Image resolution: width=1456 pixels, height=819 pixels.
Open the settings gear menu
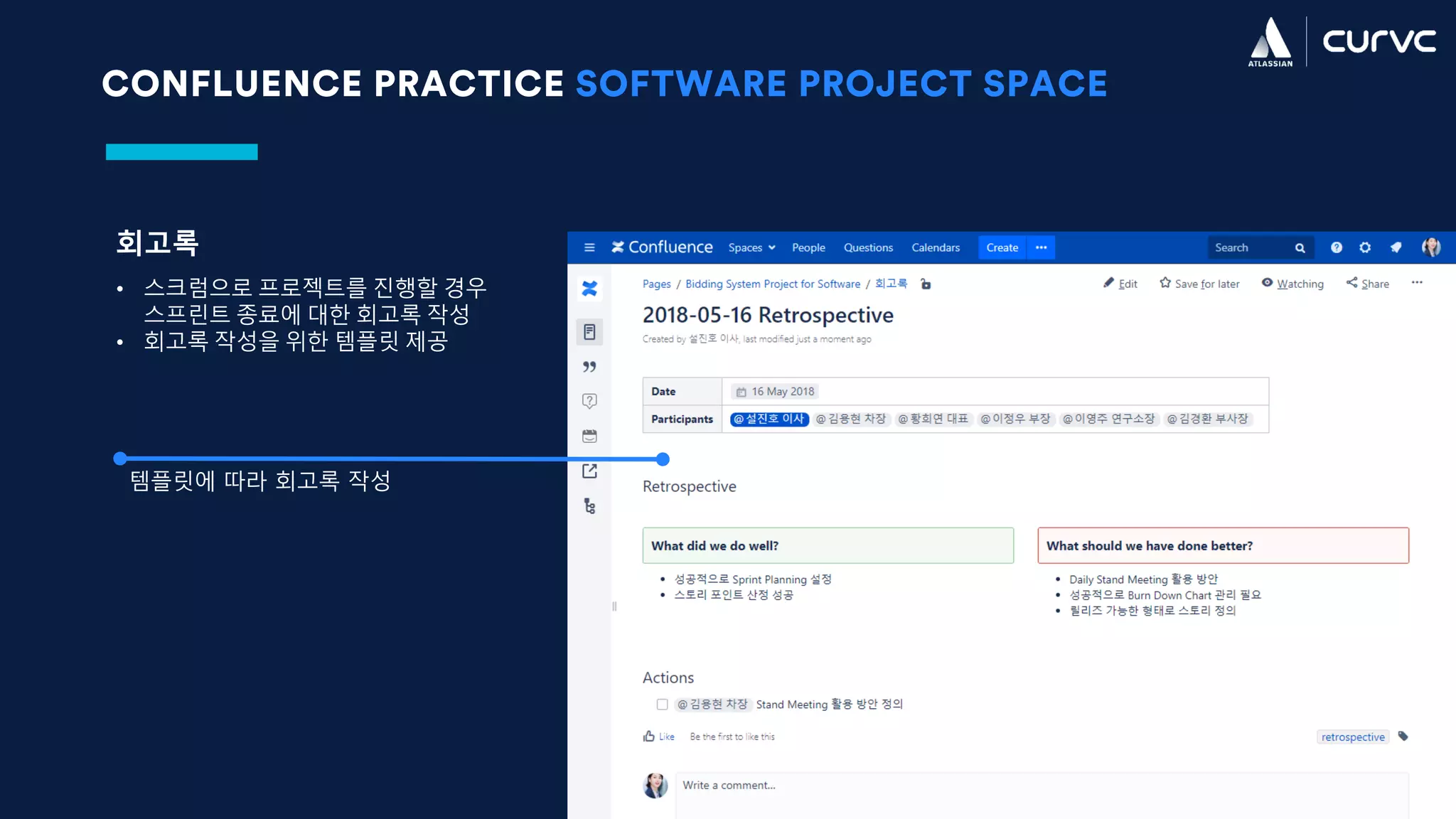click(1365, 247)
